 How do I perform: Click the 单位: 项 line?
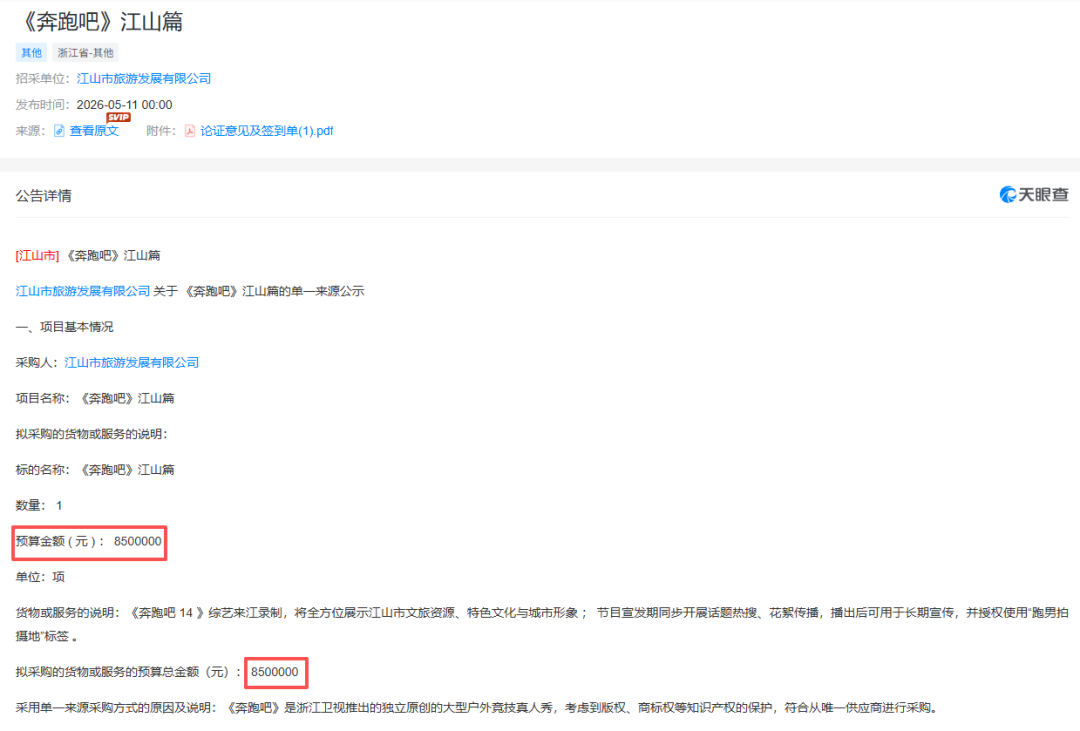(40, 577)
